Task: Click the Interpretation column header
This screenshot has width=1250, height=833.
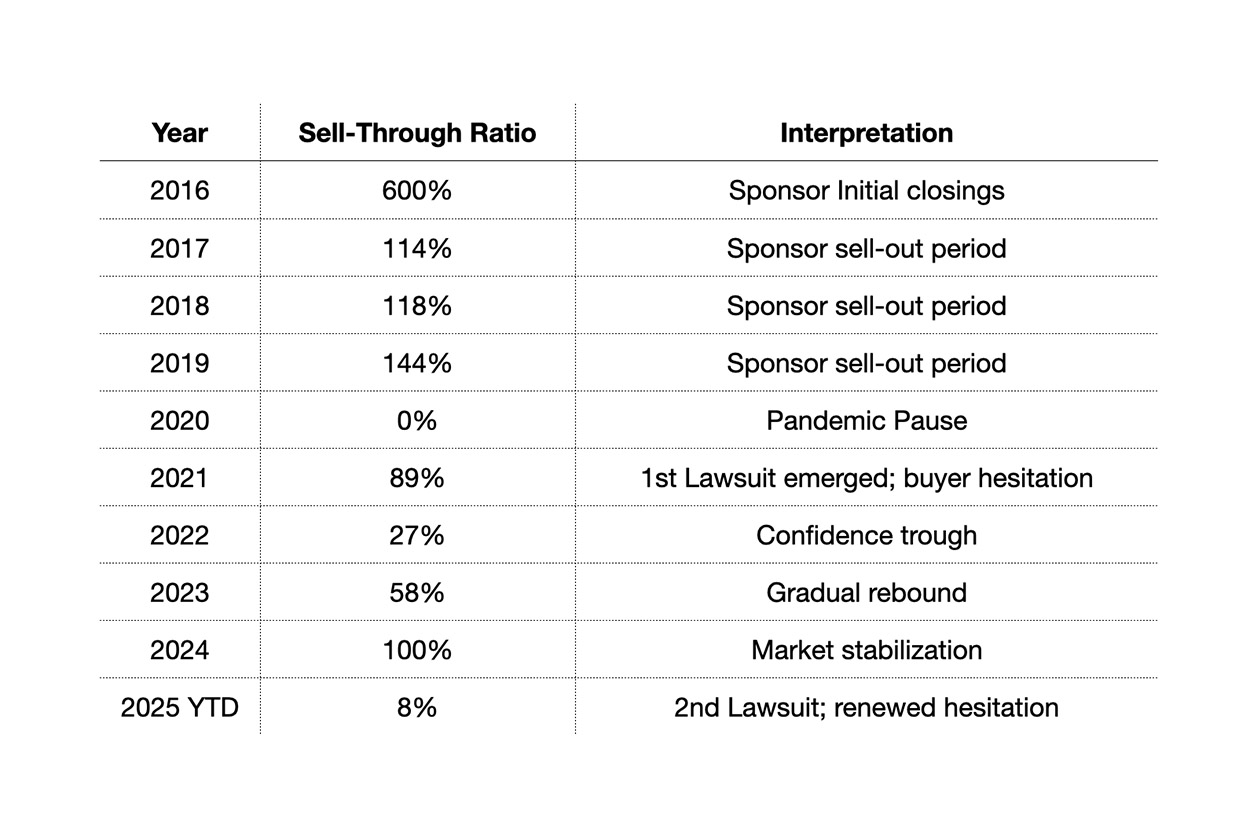Action: [866, 133]
